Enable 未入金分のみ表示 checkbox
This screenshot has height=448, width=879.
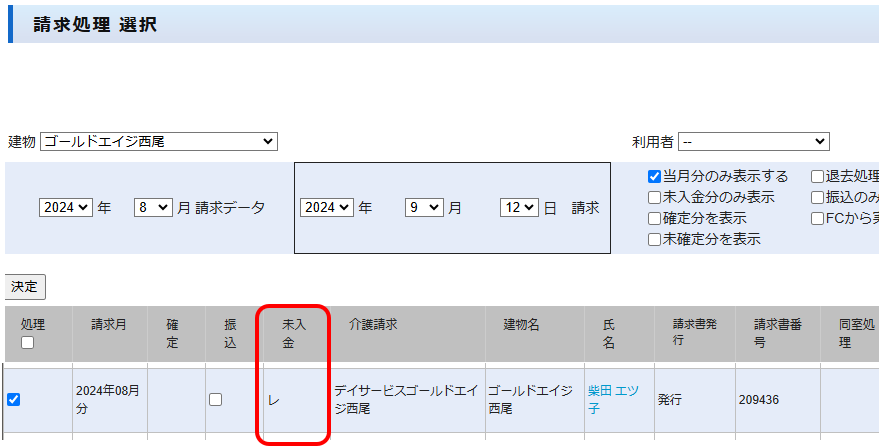tap(654, 198)
